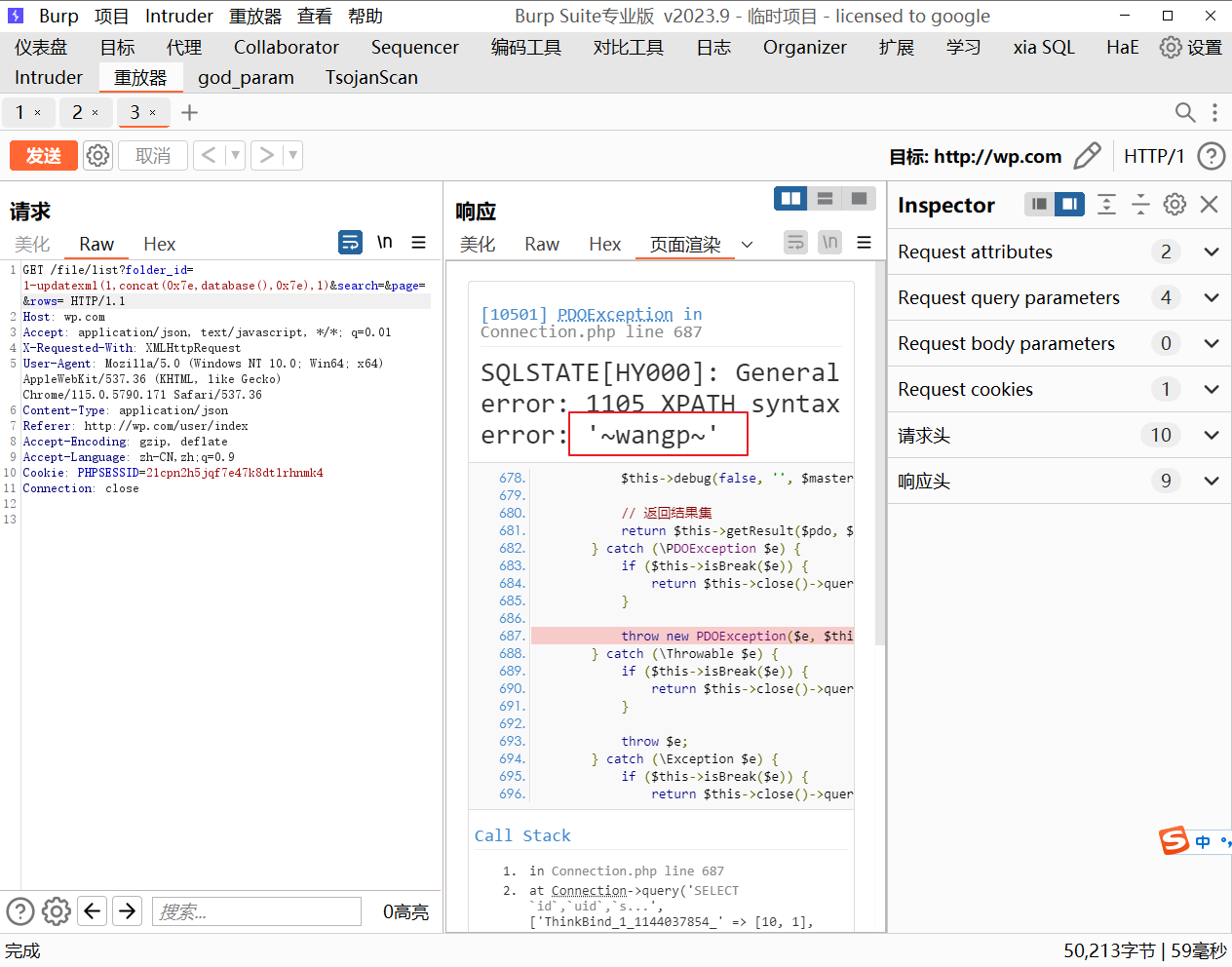Viewport: 1232px width, 967px height.
Task: Click the 取消 cancel button
Action: pos(153,155)
